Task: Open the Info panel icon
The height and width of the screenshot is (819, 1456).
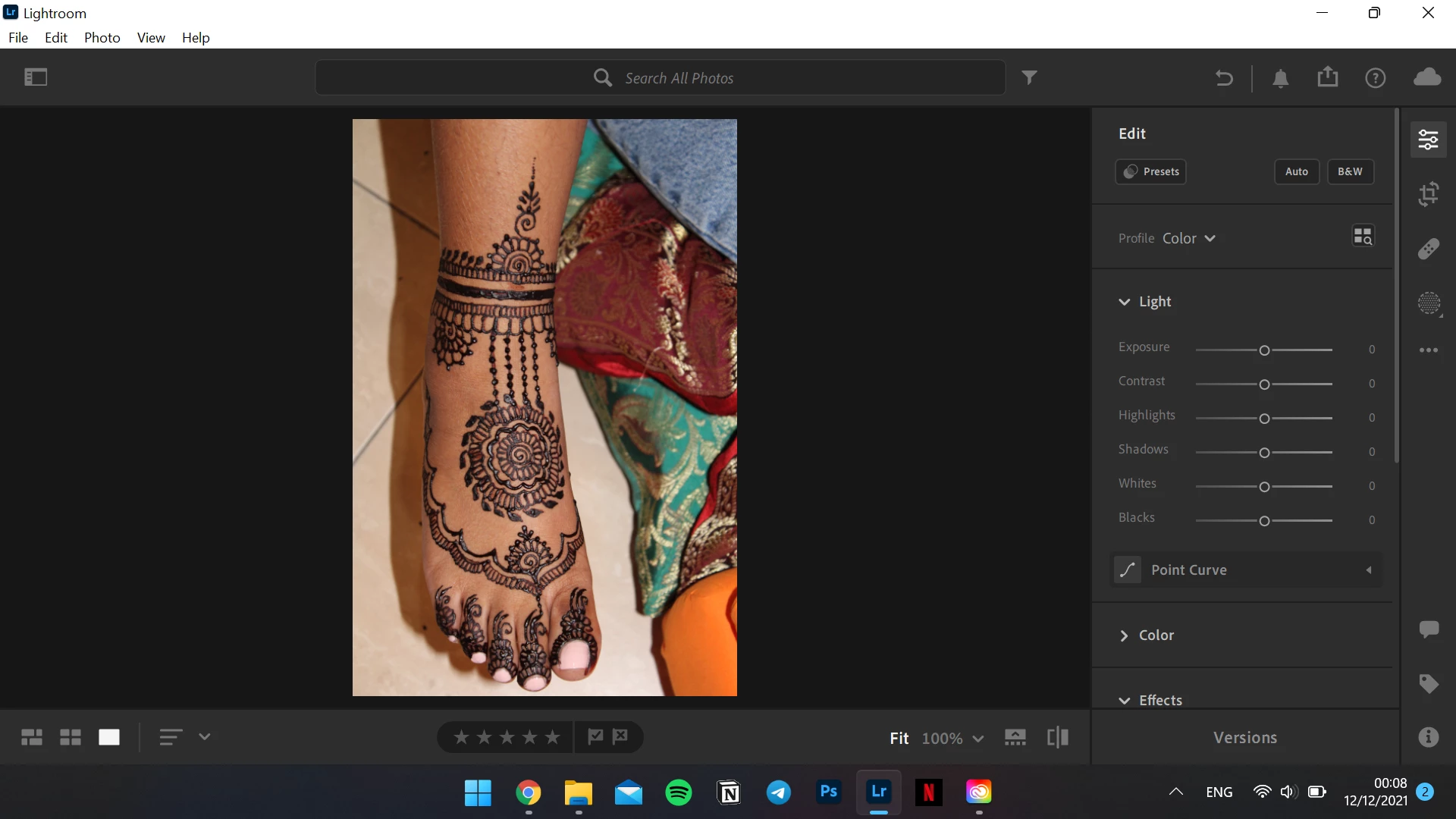Action: [1429, 737]
